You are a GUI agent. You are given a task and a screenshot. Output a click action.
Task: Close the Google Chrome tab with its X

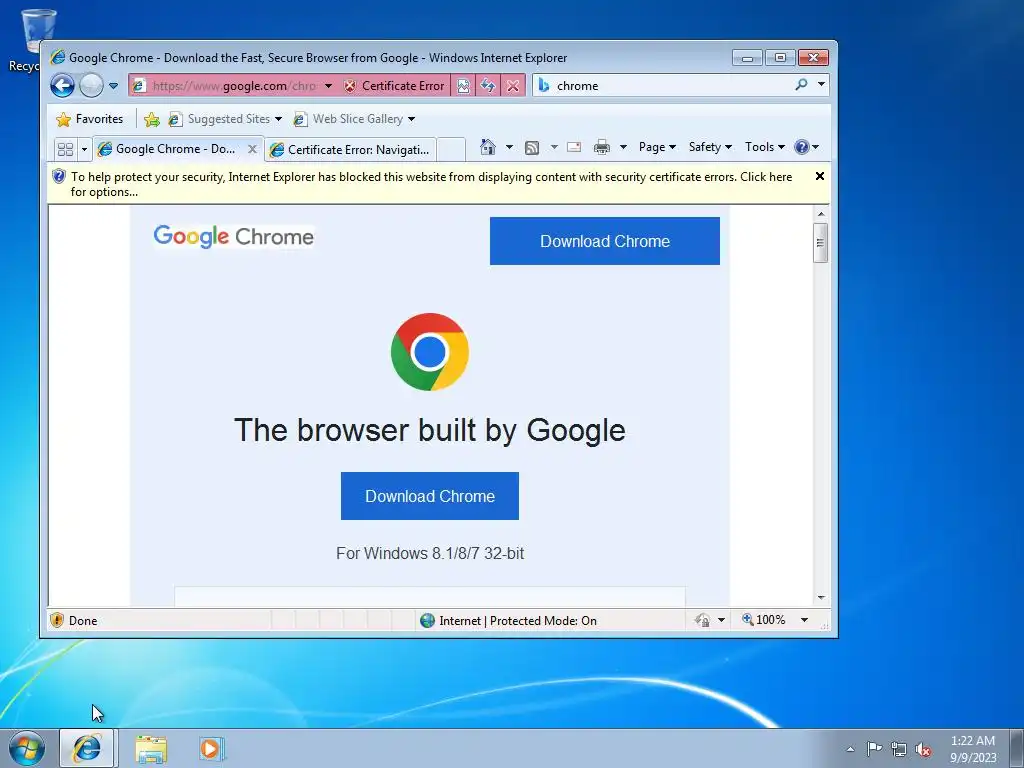coord(252,149)
